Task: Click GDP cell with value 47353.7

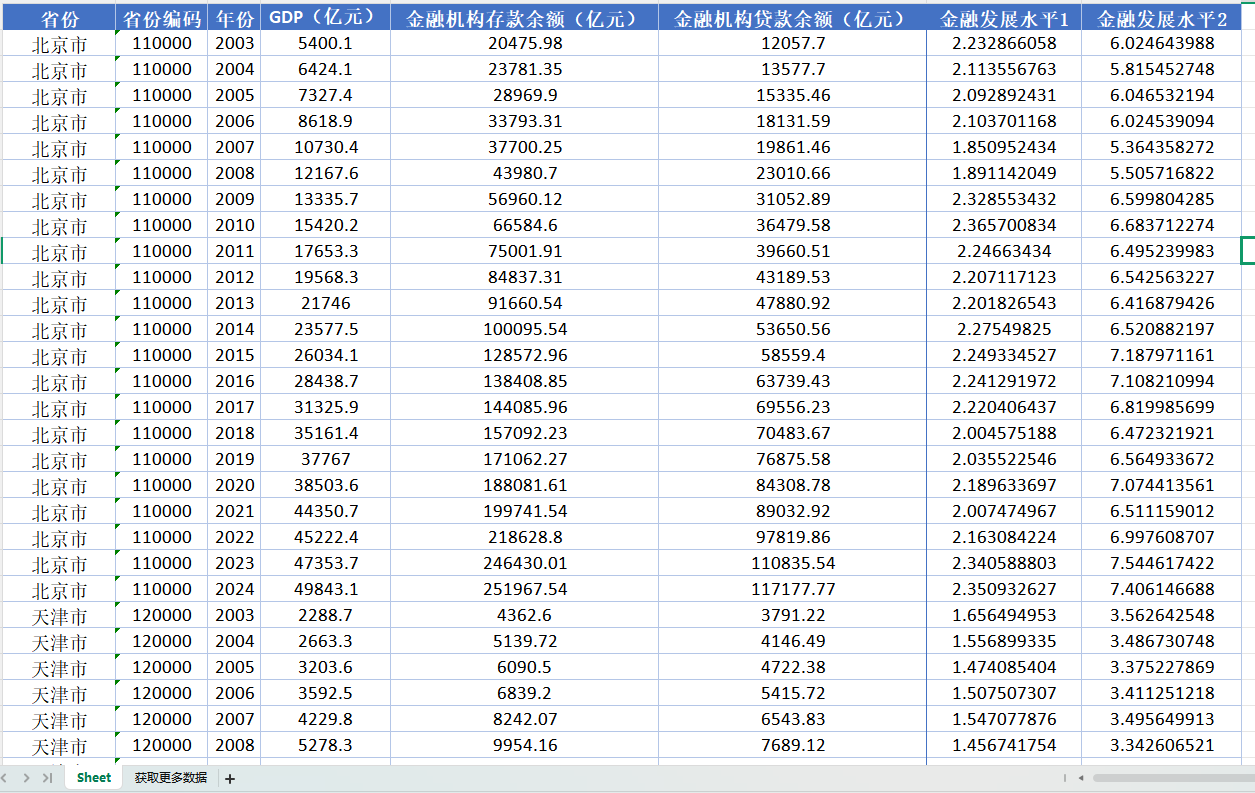Action: click(325, 564)
